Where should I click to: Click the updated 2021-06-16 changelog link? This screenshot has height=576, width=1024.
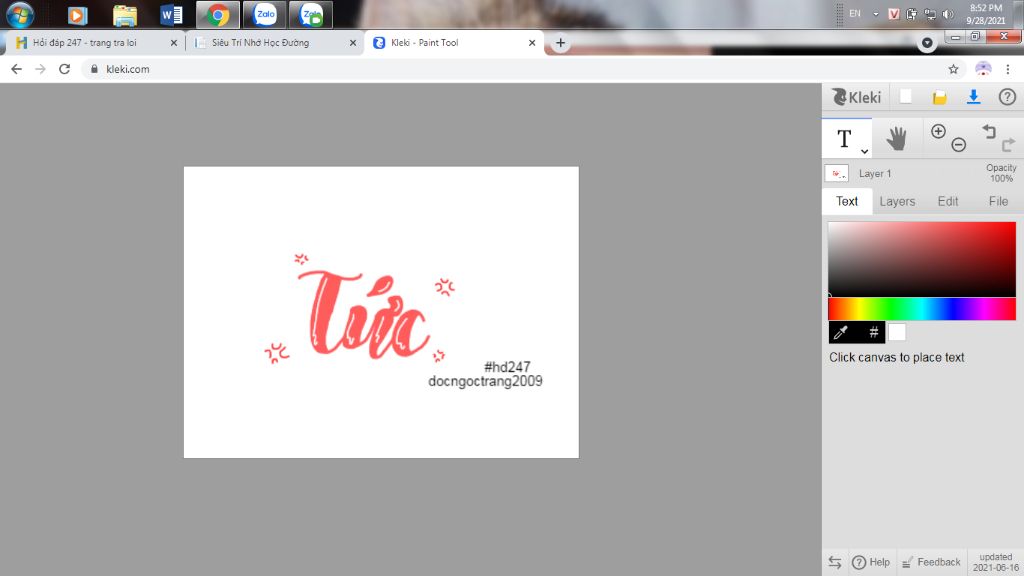[x=995, y=562]
